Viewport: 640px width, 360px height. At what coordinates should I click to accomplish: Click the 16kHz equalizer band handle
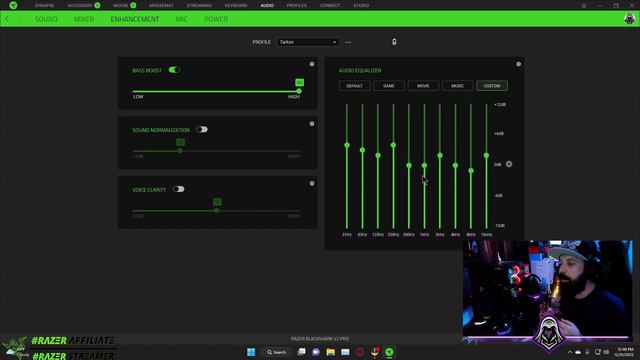(487, 155)
